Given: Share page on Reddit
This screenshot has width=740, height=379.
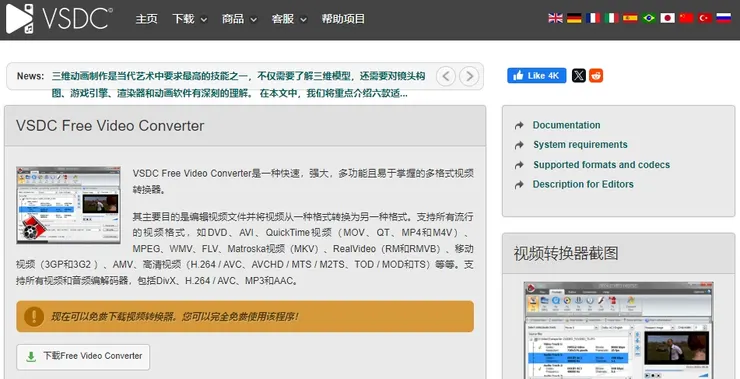Looking at the screenshot, I should 596,76.
